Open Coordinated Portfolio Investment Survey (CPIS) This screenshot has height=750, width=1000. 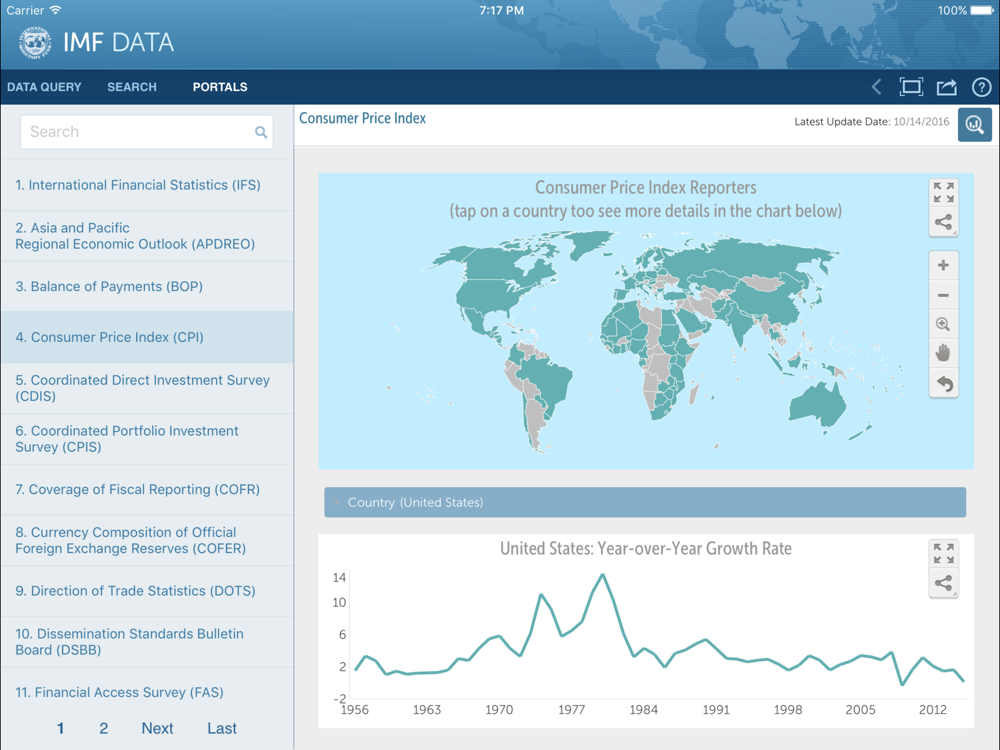[147, 439]
